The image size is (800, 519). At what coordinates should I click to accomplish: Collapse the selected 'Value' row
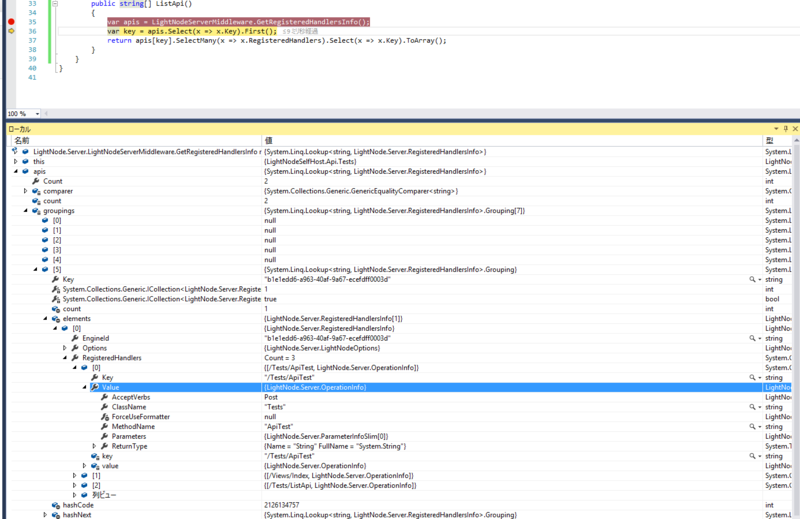coord(85,387)
